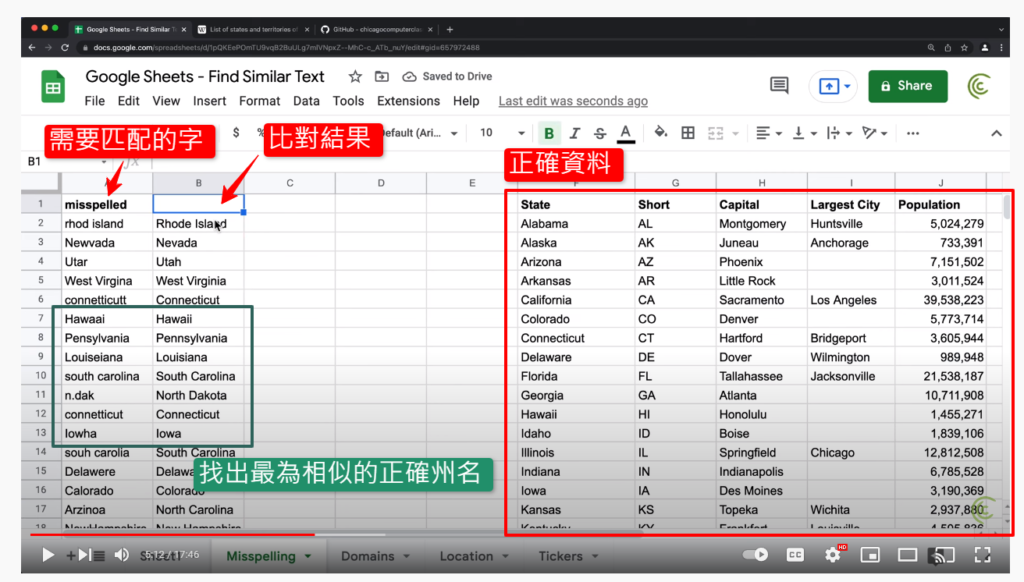This screenshot has width=1024, height=582.
Task: Open the fill color bucket
Action: (x=660, y=133)
